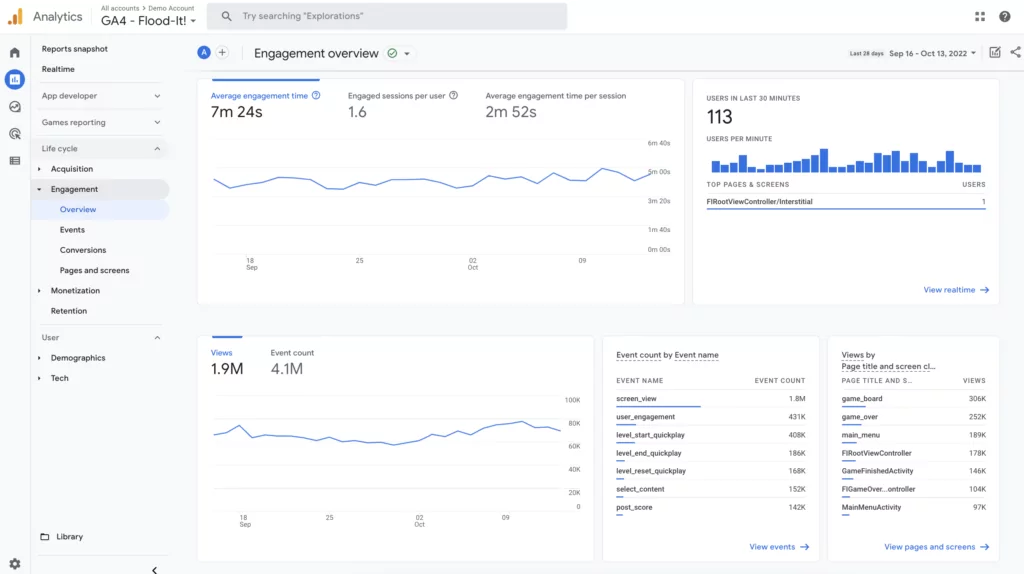Open the report status checkmark dropdown
The height and width of the screenshot is (574, 1024).
pos(398,54)
